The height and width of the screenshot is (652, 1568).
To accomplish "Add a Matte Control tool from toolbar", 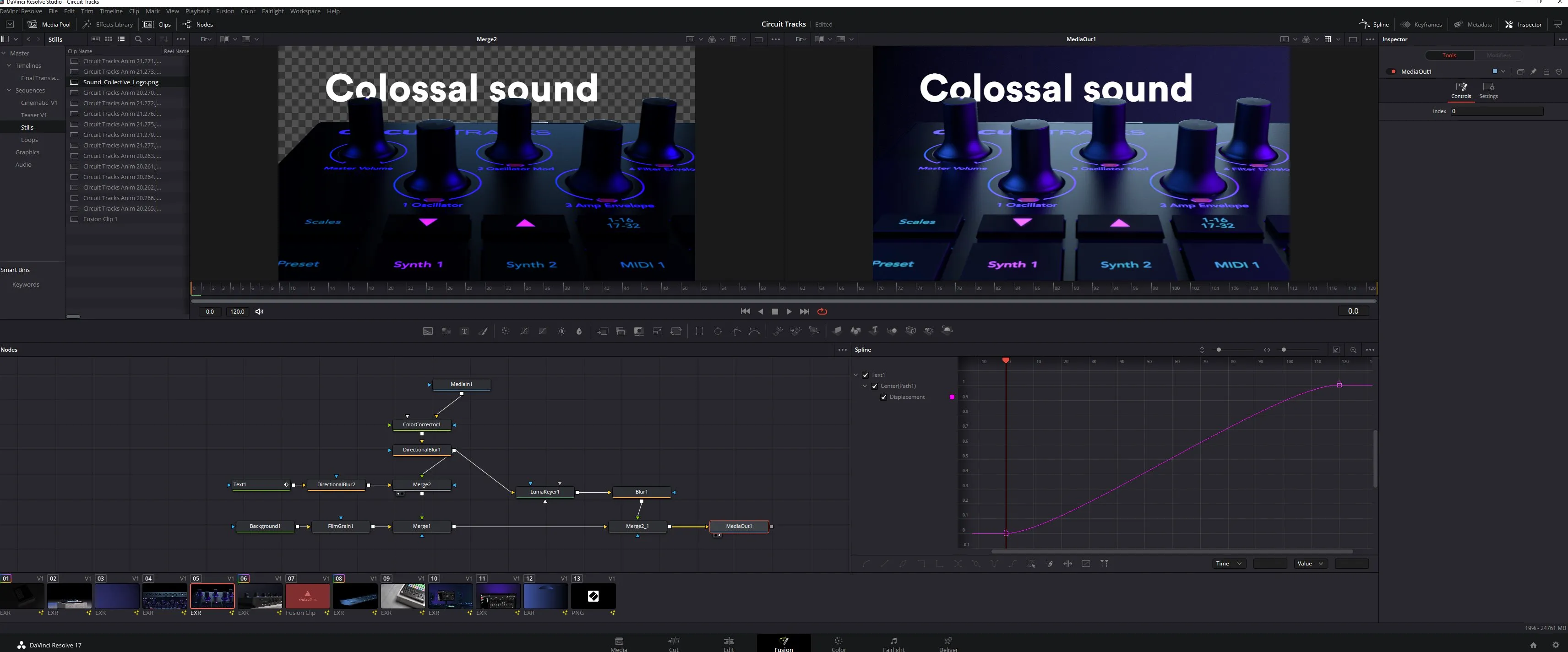I will [638, 331].
